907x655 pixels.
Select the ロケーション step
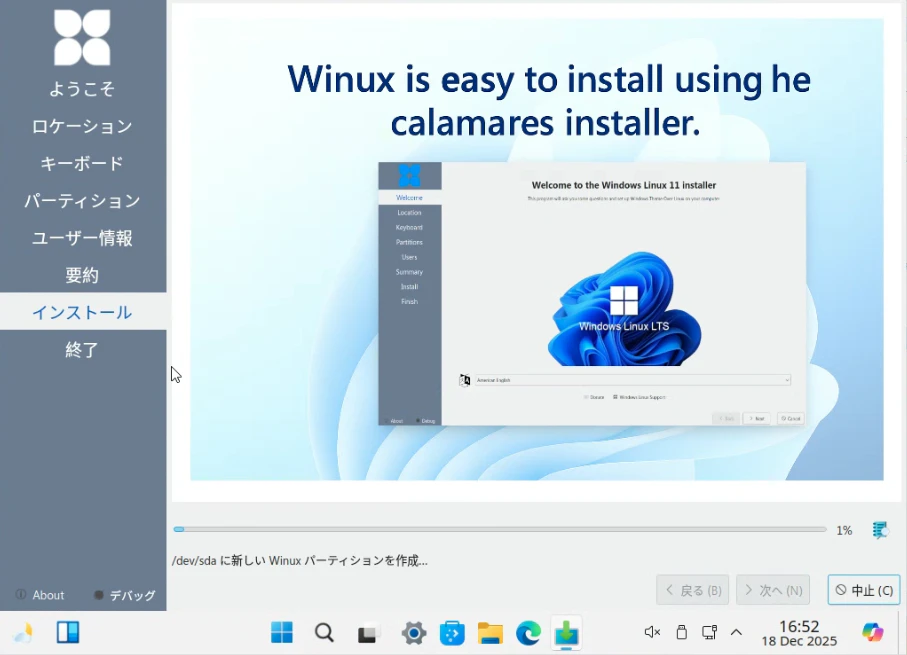click(82, 126)
